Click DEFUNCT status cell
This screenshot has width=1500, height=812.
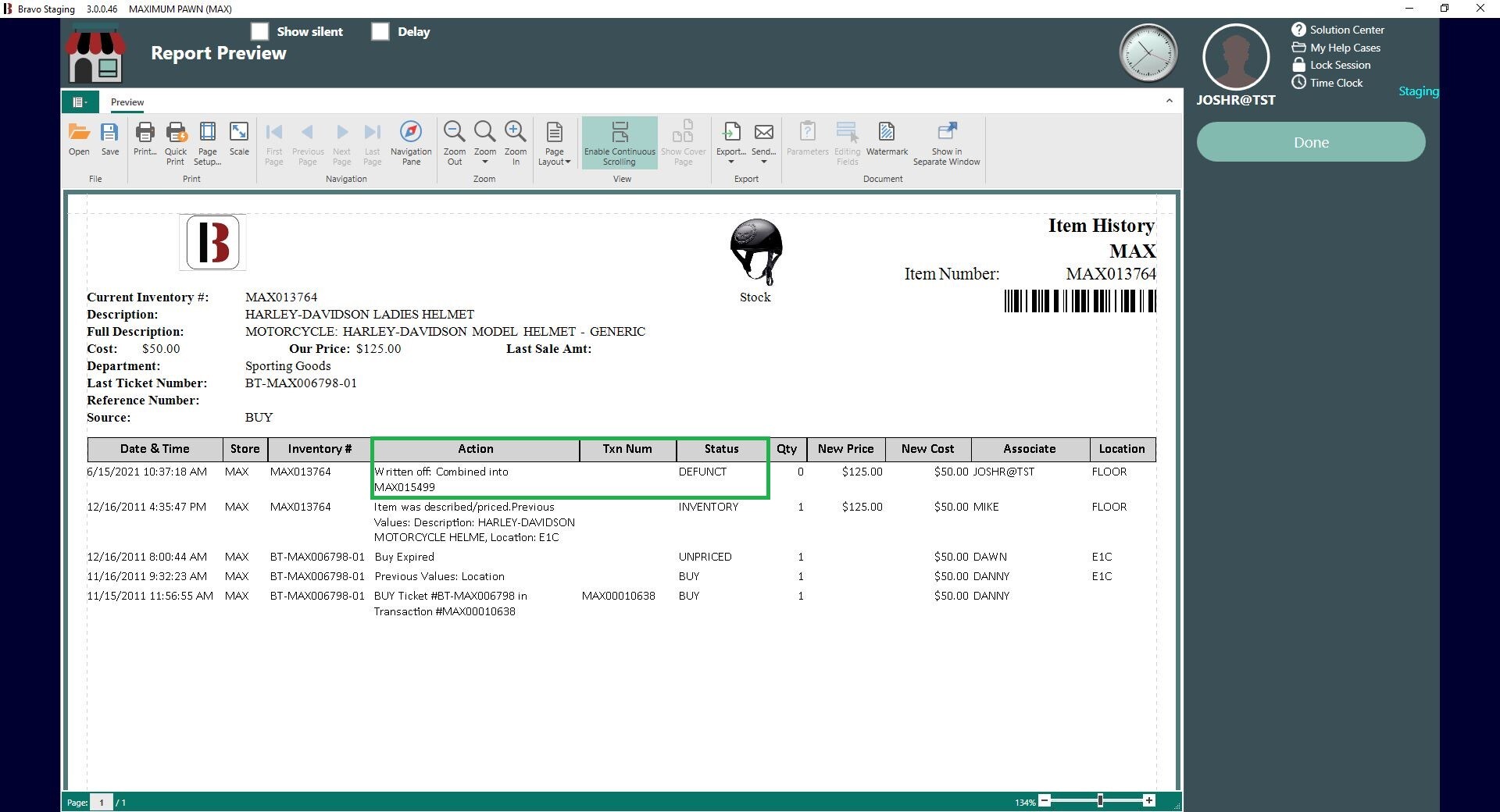click(702, 472)
